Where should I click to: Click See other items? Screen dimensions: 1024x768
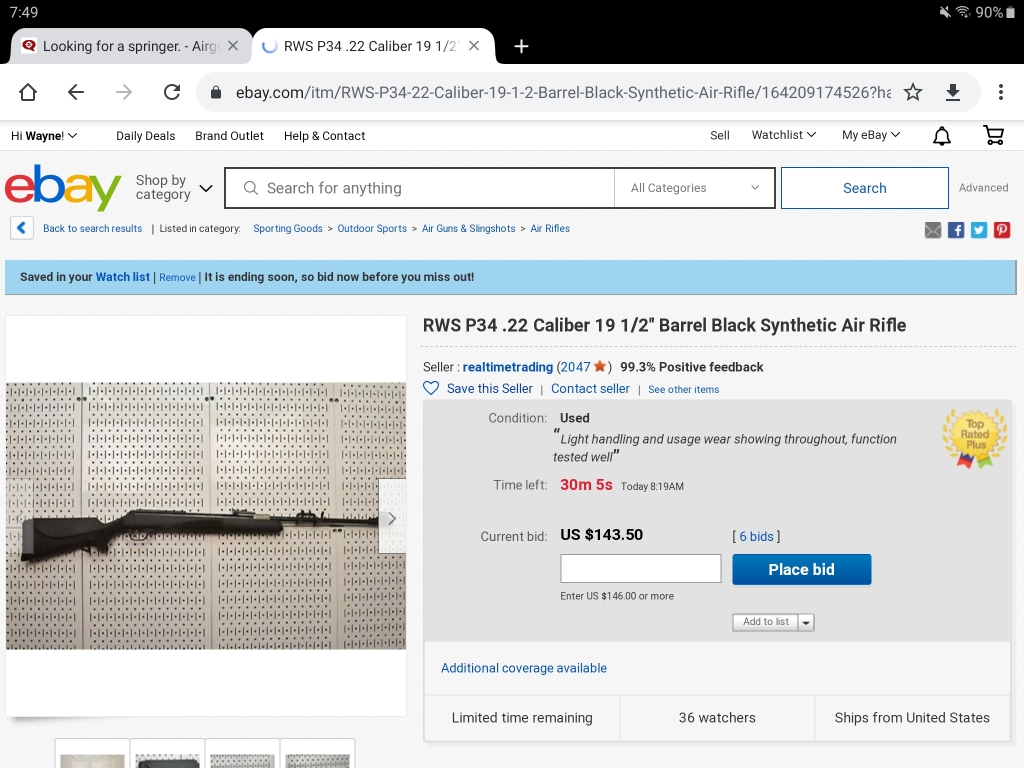(684, 389)
